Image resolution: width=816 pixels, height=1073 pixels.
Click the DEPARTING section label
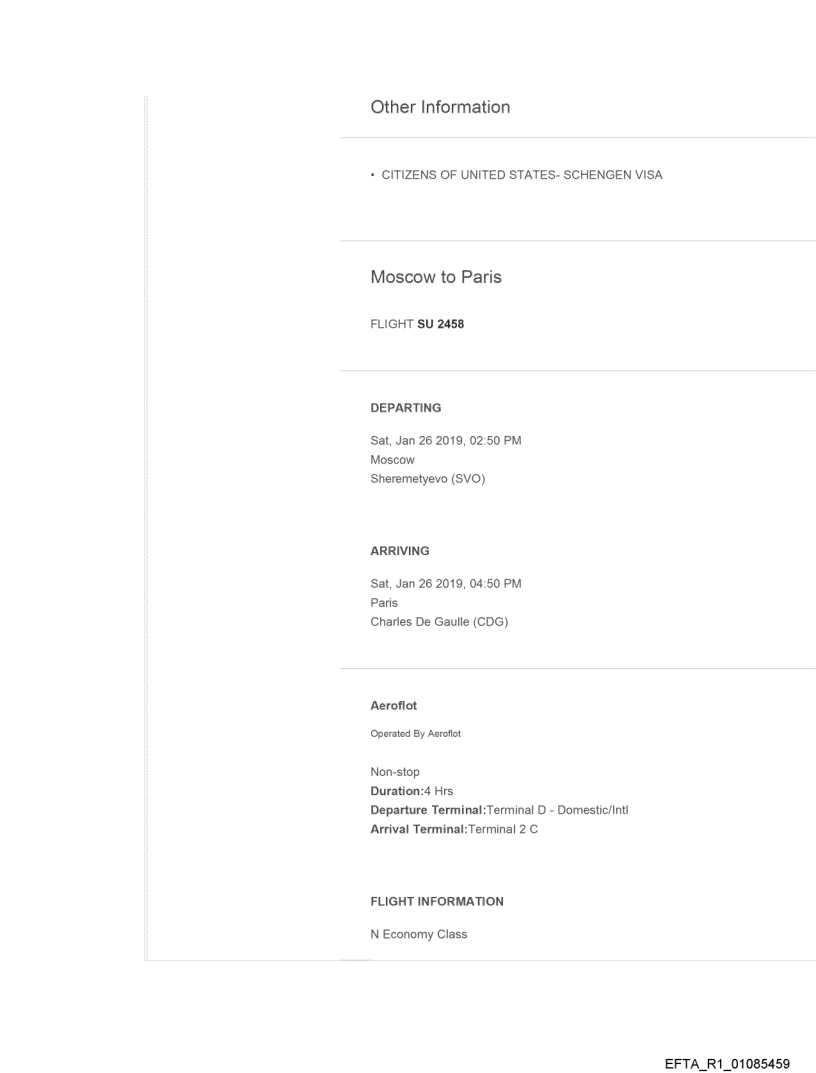click(406, 408)
